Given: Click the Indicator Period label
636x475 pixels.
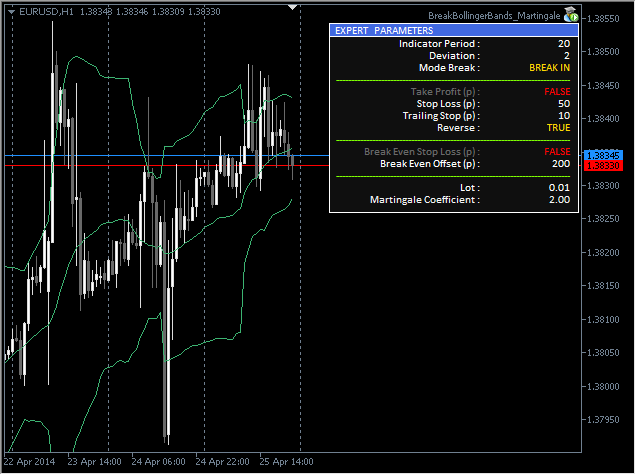Looking at the screenshot, I should click(439, 44).
